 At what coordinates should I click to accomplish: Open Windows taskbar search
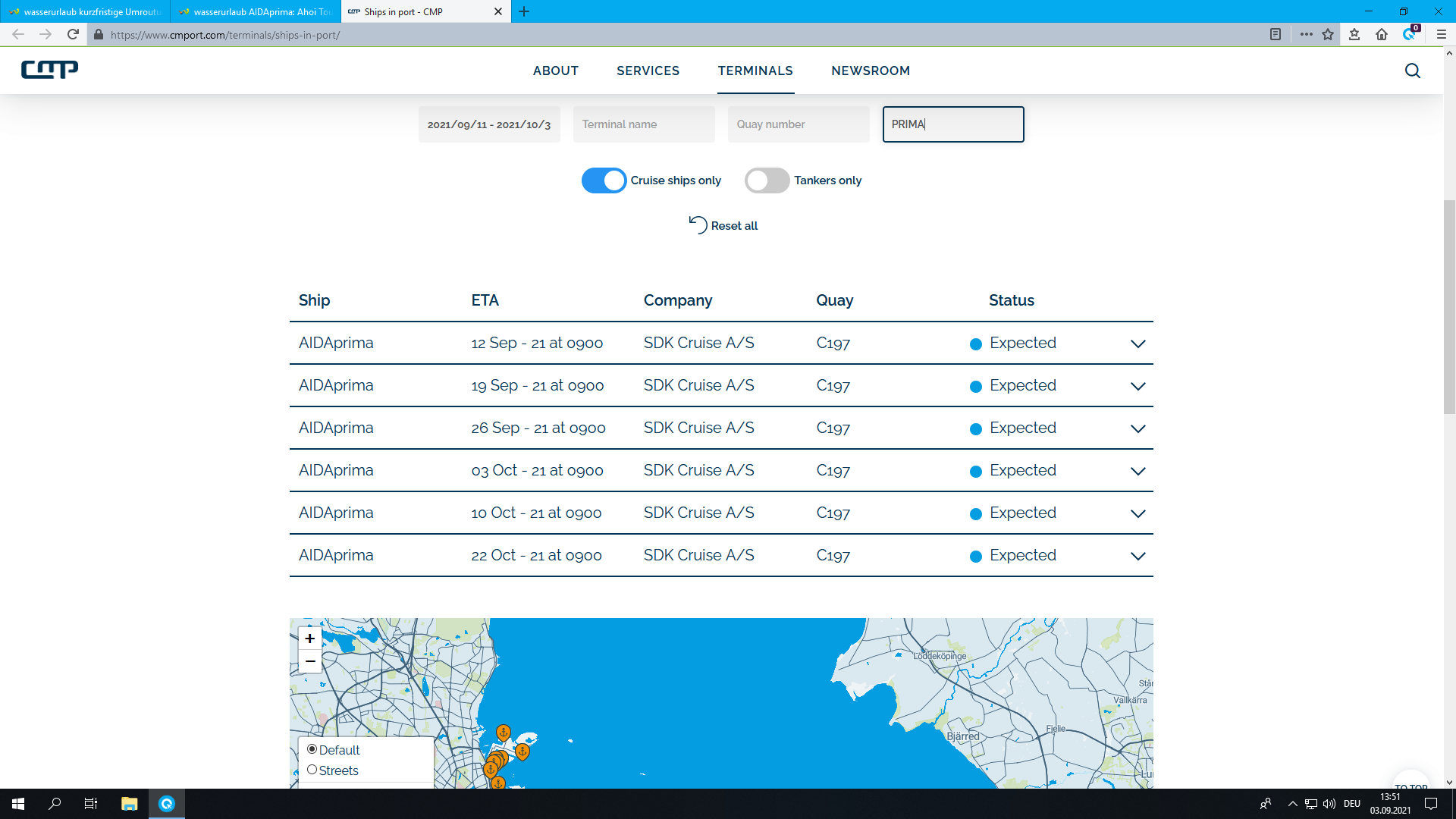pos(55,804)
